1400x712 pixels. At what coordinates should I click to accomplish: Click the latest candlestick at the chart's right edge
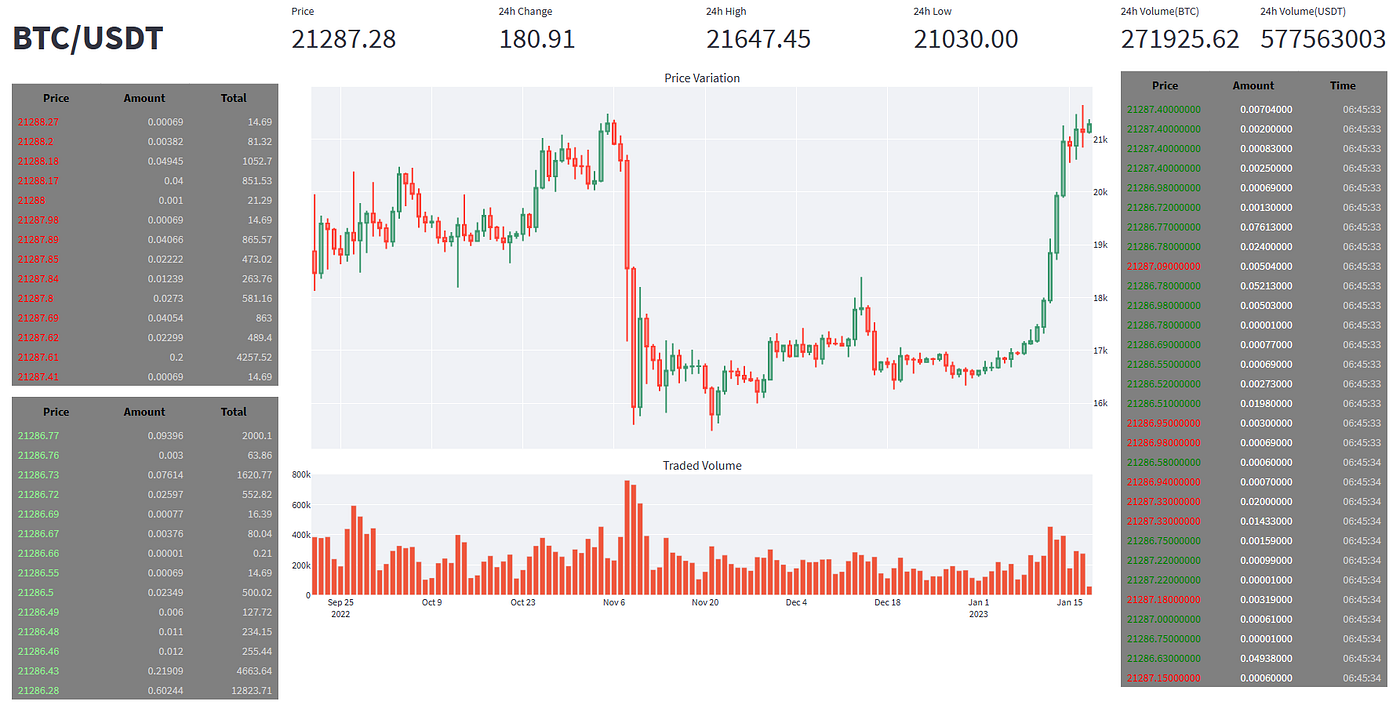coord(1089,126)
